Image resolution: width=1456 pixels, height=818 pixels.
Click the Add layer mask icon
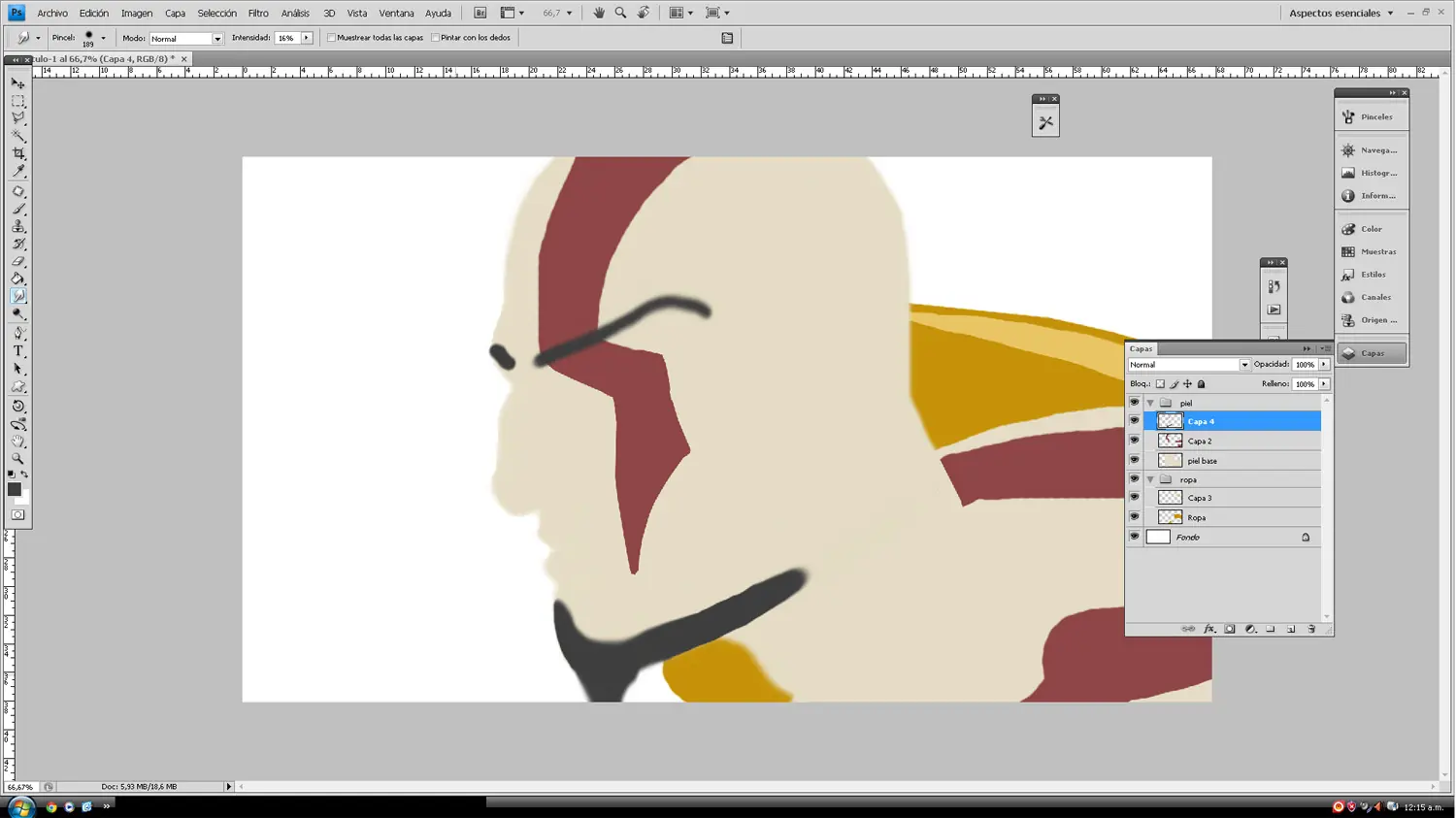1230,629
